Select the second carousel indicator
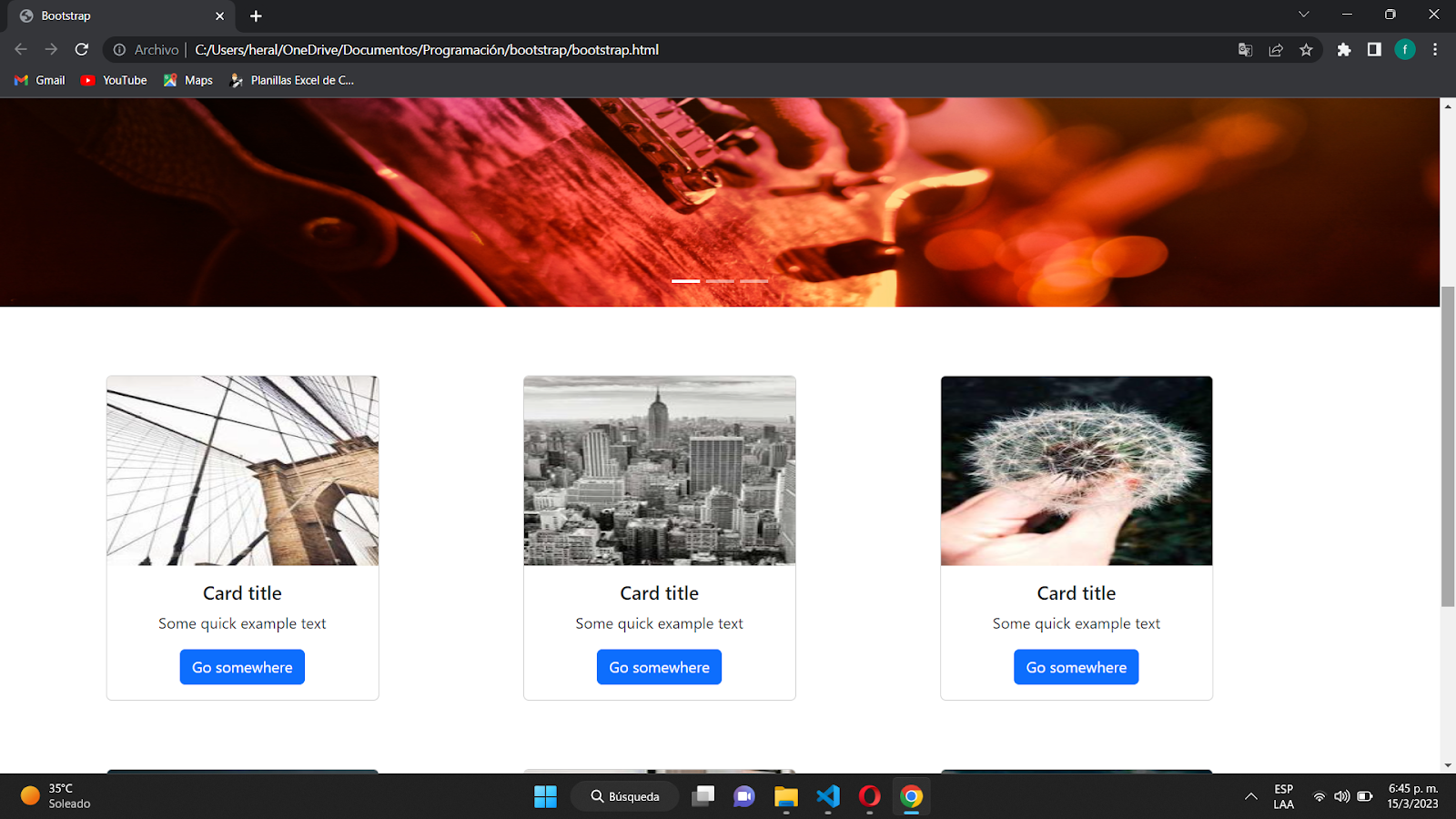Screen dimensions: 1456x819 720,281
